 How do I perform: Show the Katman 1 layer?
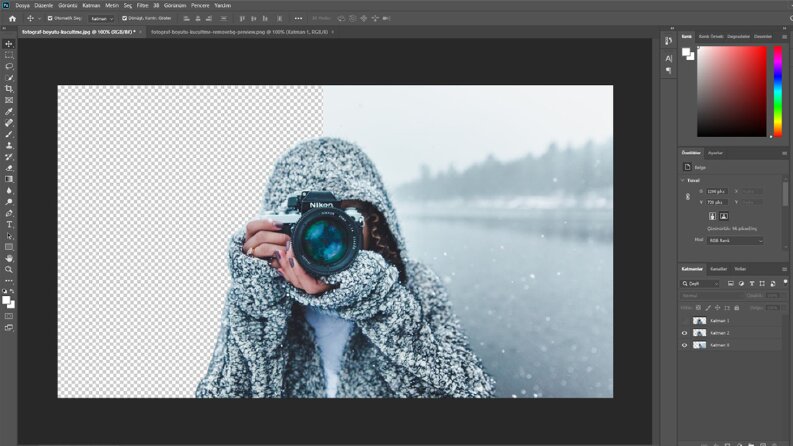pyautogui.click(x=684, y=321)
